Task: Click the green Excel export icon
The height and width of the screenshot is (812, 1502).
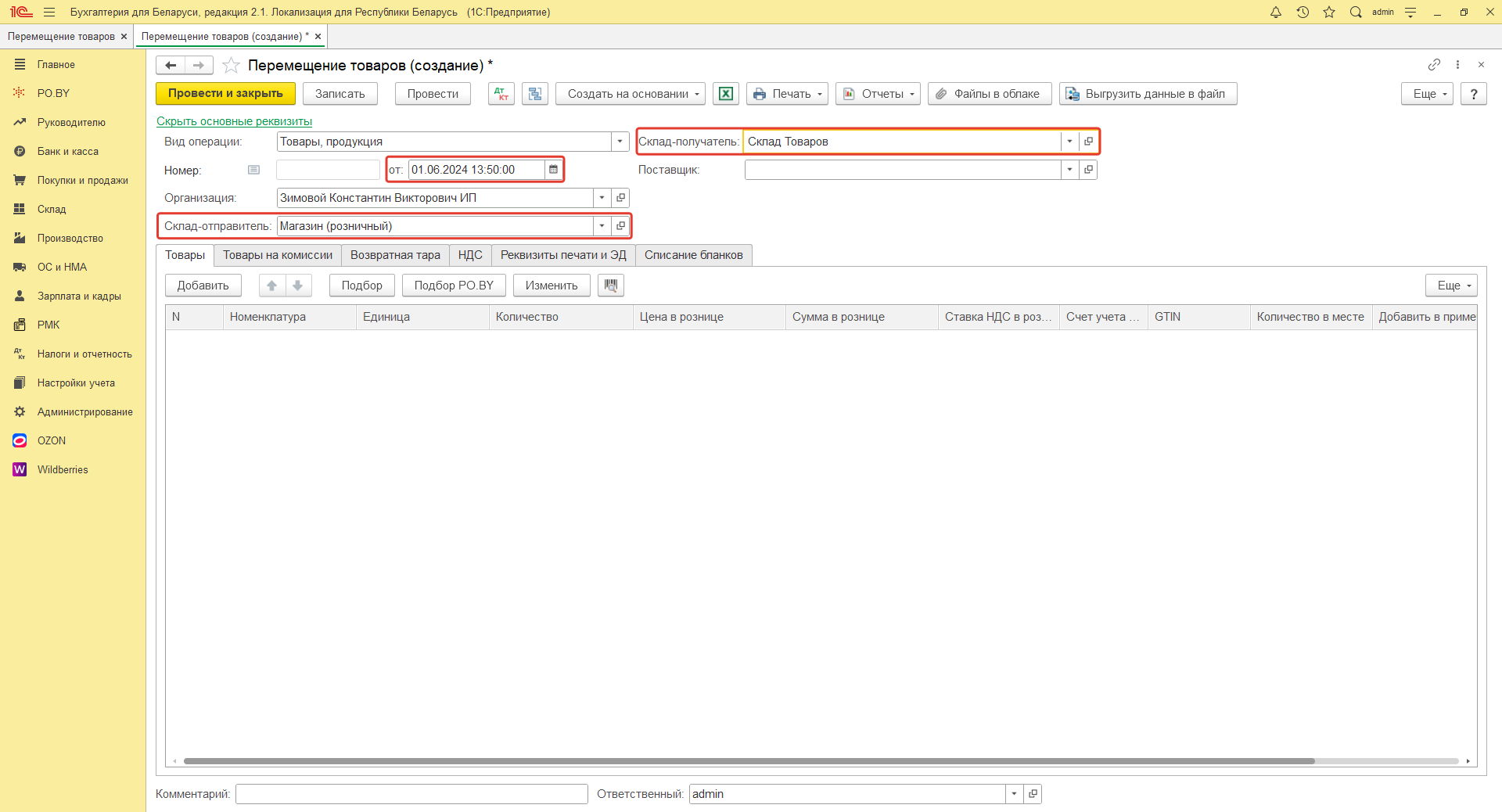Action: click(726, 94)
